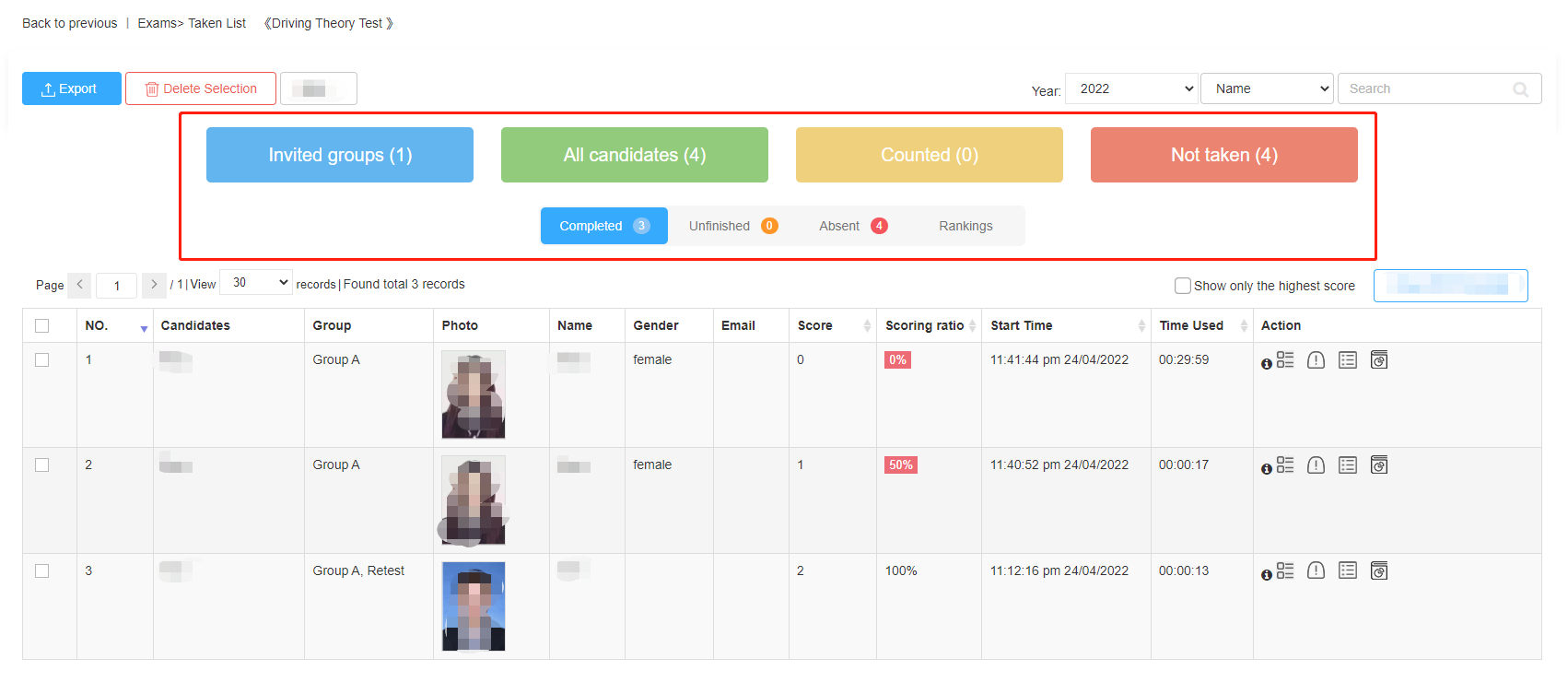Enable Show only the highest score
This screenshot has height=682, width=1568.
(1183, 286)
